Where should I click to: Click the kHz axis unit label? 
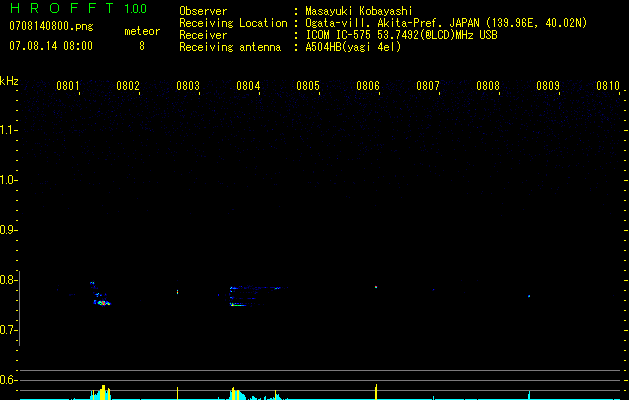point(9,81)
